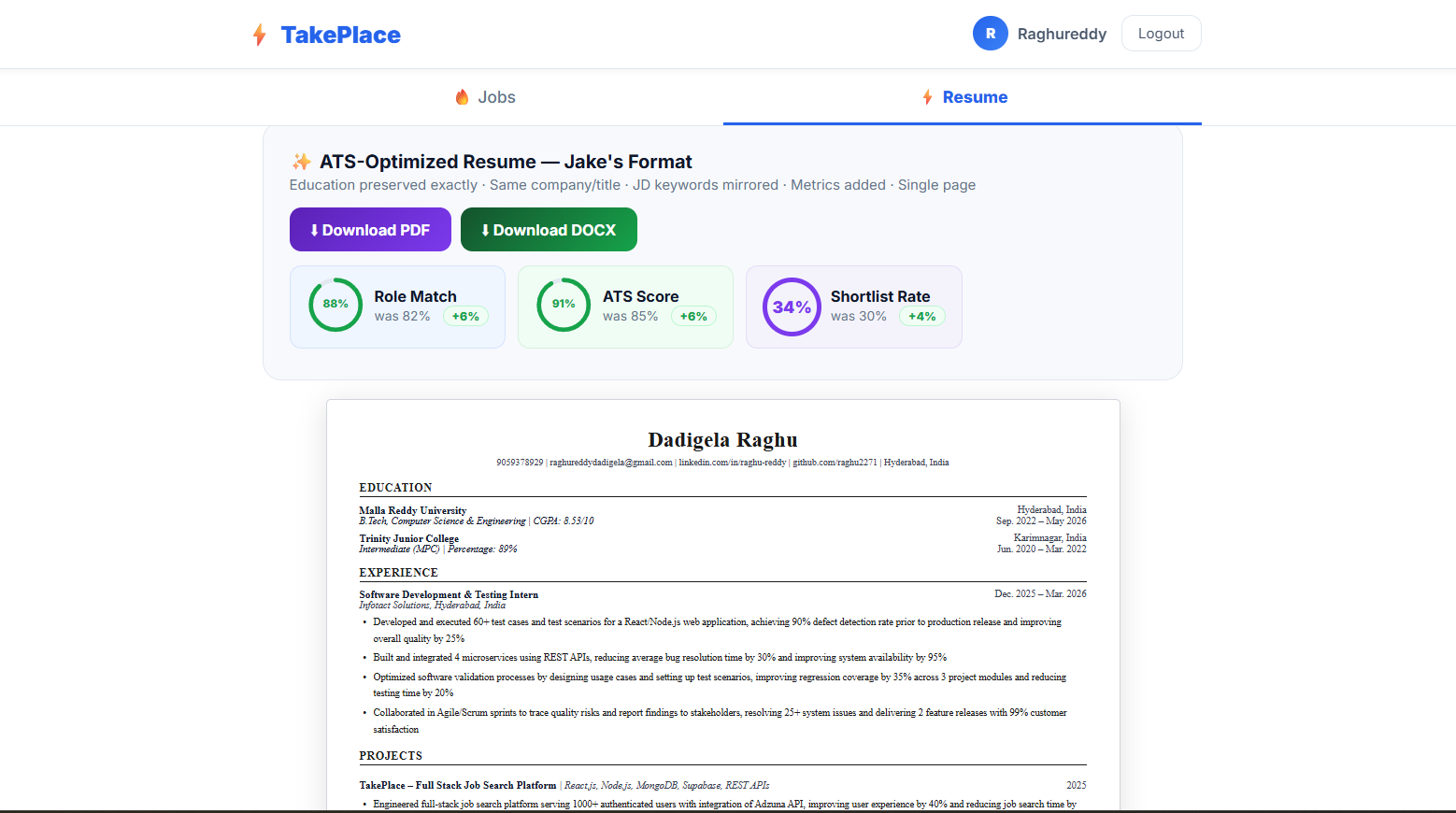Click the Shortlist Rate card title
The height and width of the screenshot is (813, 1456).
click(880, 296)
